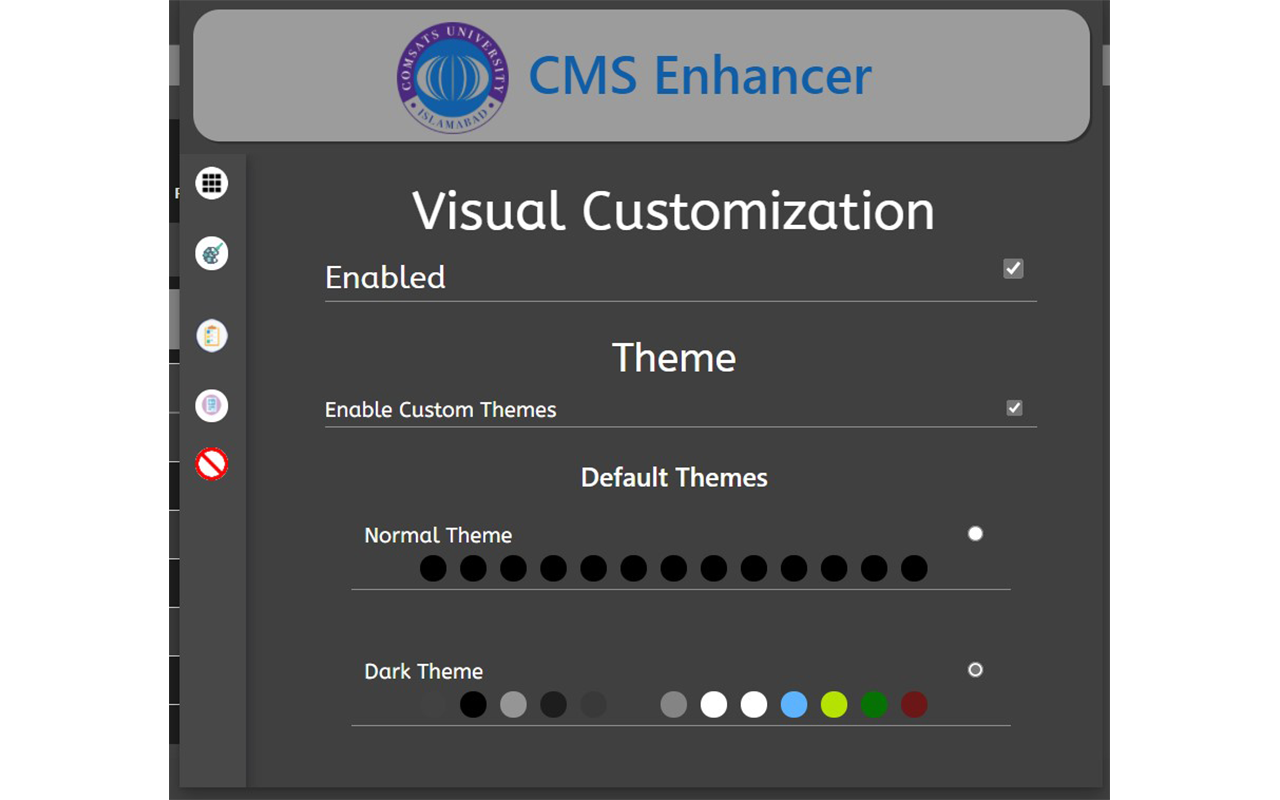1280x800 pixels.
Task: Click the "Normal Theme" label
Action: [438, 535]
